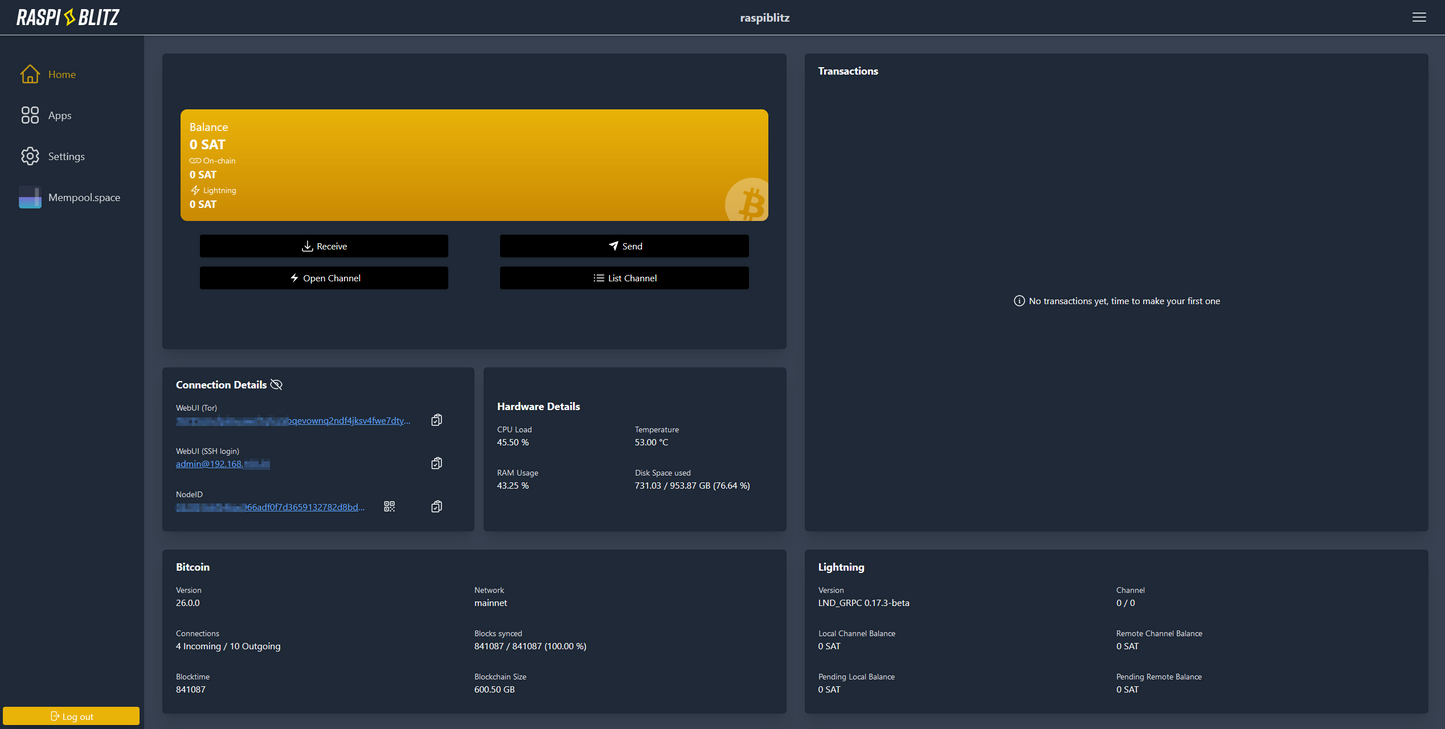Image resolution: width=1445 pixels, height=729 pixels.
Task: Log out of RaspiBlitz
Action: click(x=71, y=716)
